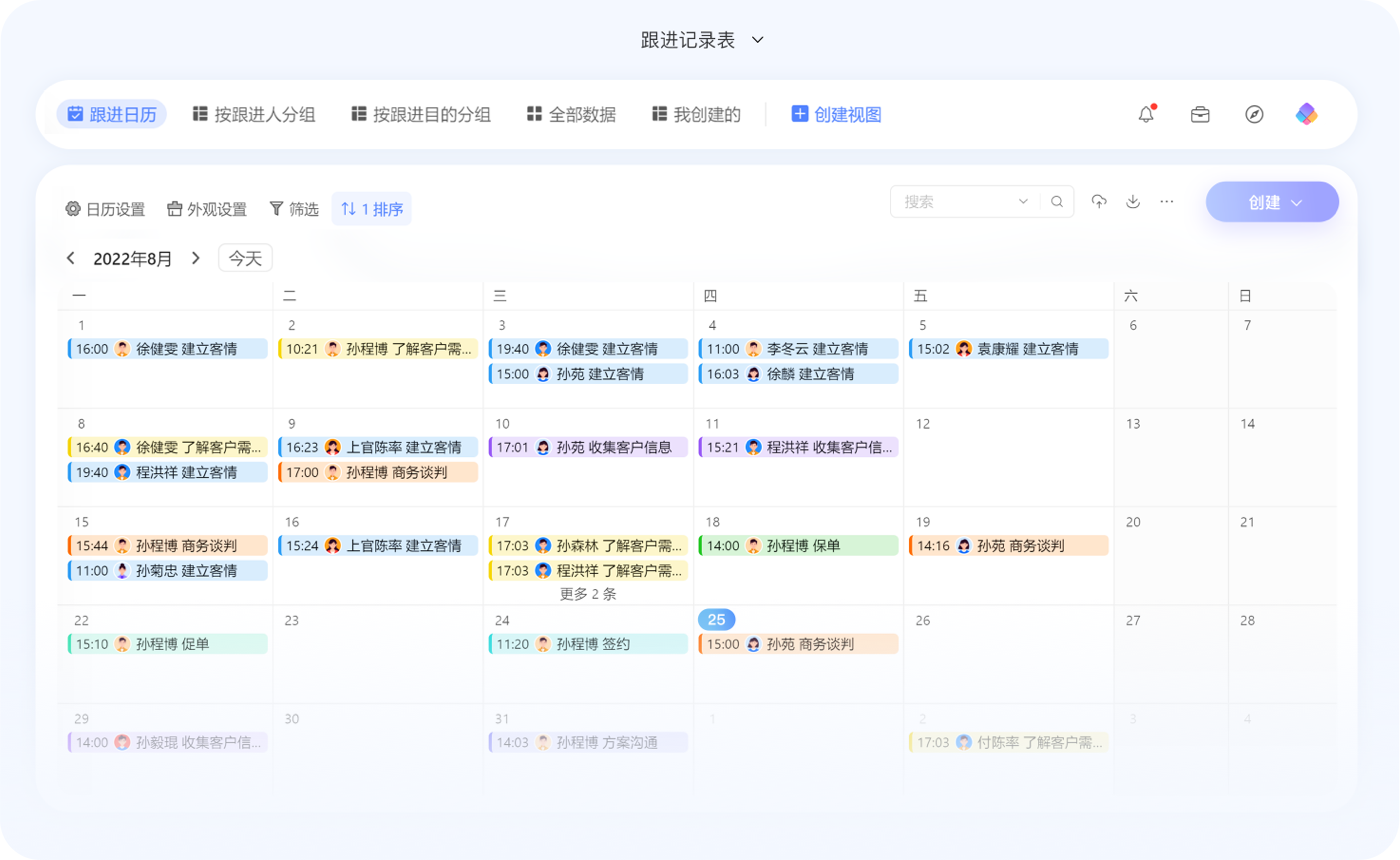The image size is (1400, 860).
Task: Expand the search field dropdown arrow
Action: [1023, 201]
